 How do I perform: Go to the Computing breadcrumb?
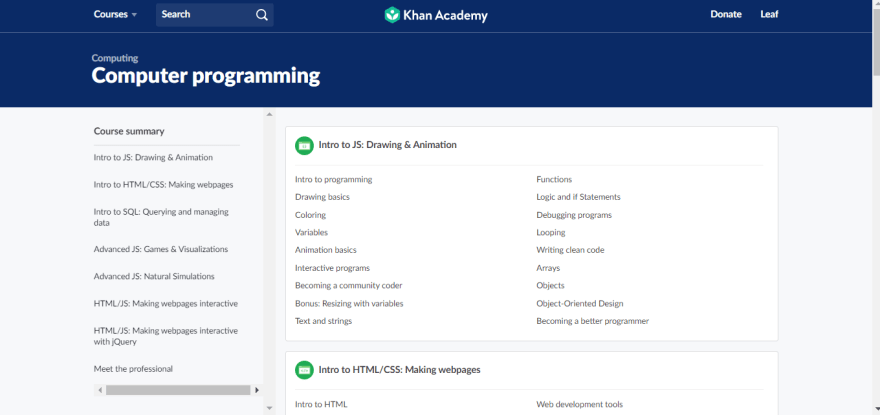(x=114, y=58)
